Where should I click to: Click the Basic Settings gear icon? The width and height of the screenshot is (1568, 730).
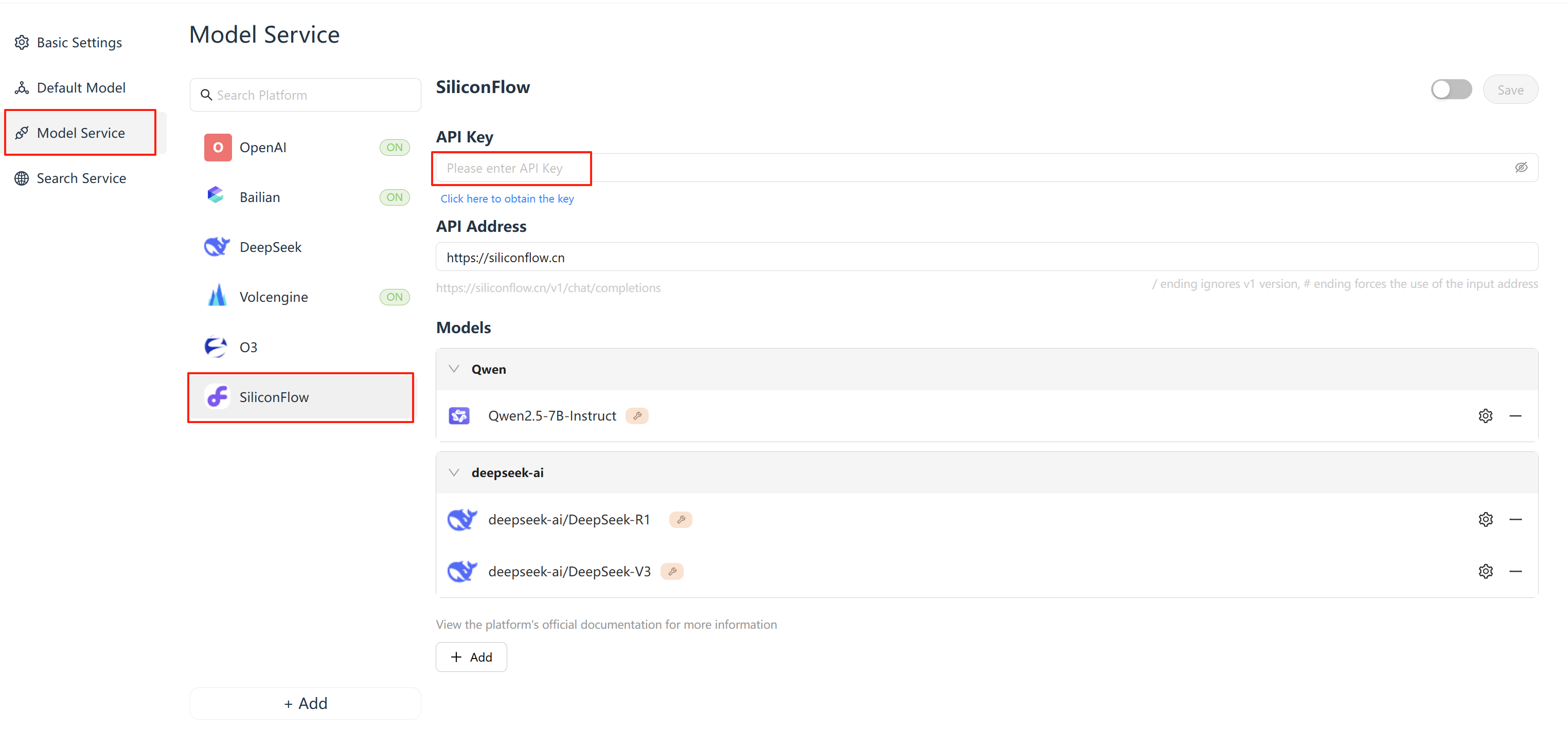tap(22, 43)
